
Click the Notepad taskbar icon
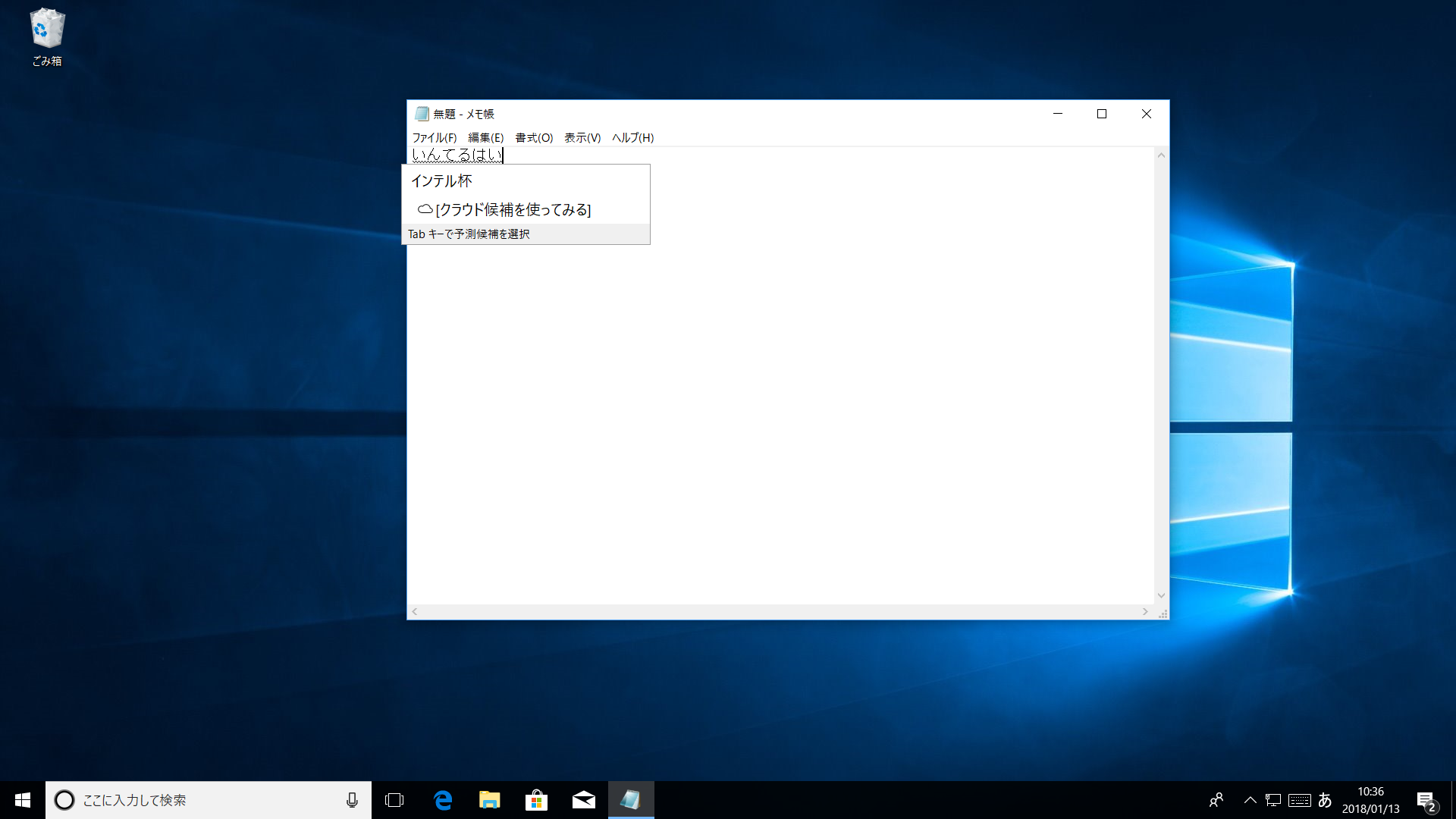tap(630, 800)
